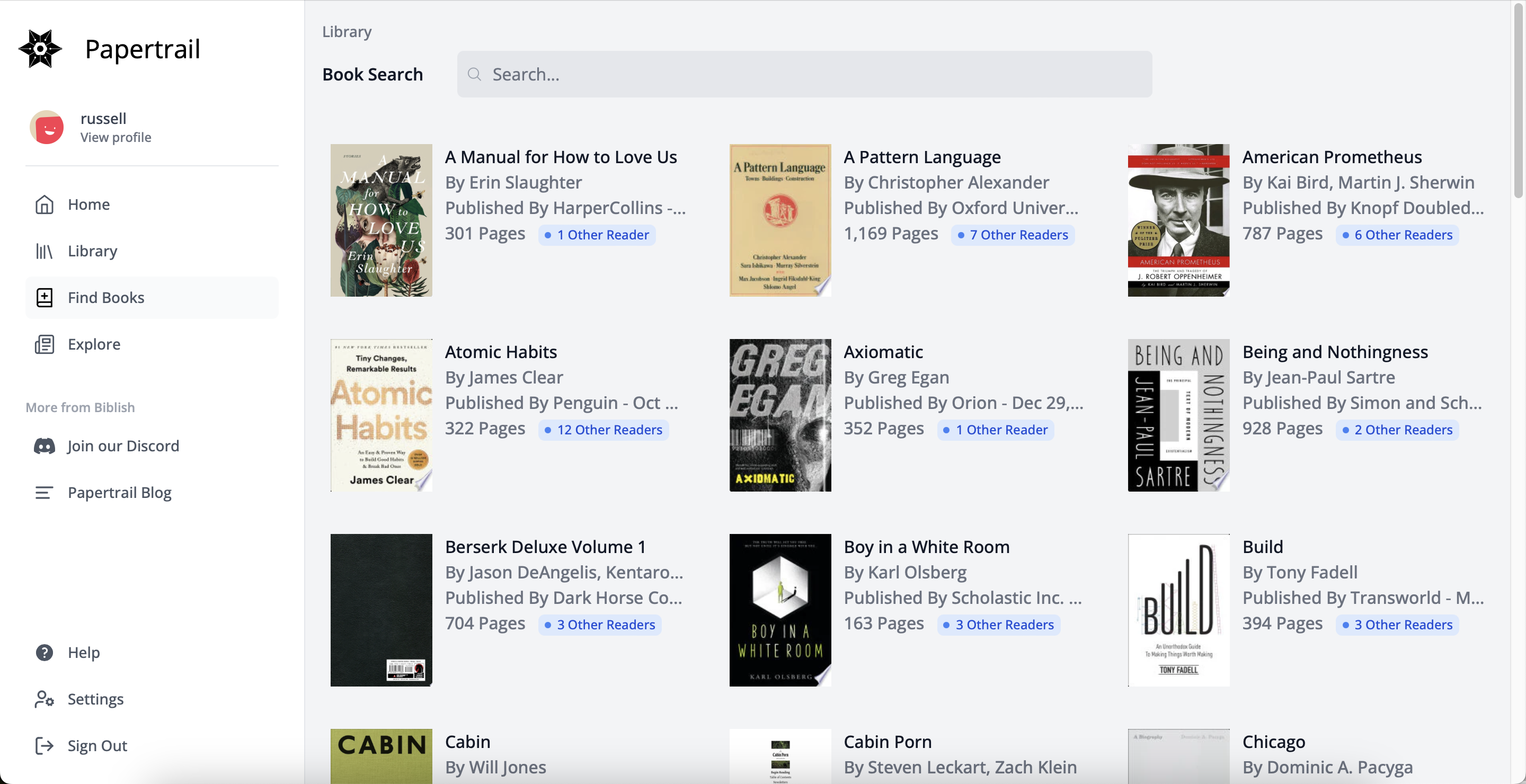The height and width of the screenshot is (784, 1526).
Task: Open A Manual for How to Love Us cover
Action: (381, 220)
